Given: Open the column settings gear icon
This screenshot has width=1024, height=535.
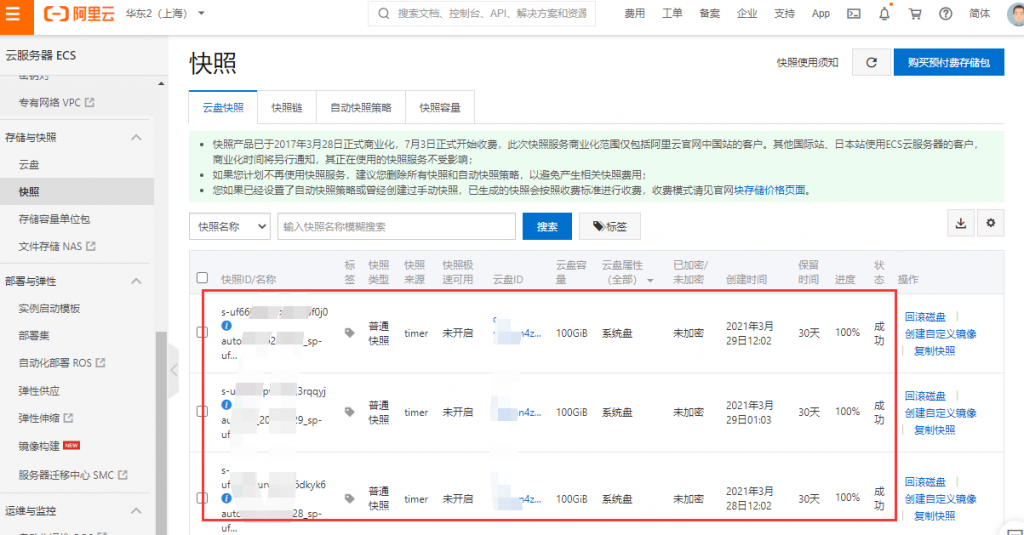Looking at the screenshot, I should pos(991,224).
